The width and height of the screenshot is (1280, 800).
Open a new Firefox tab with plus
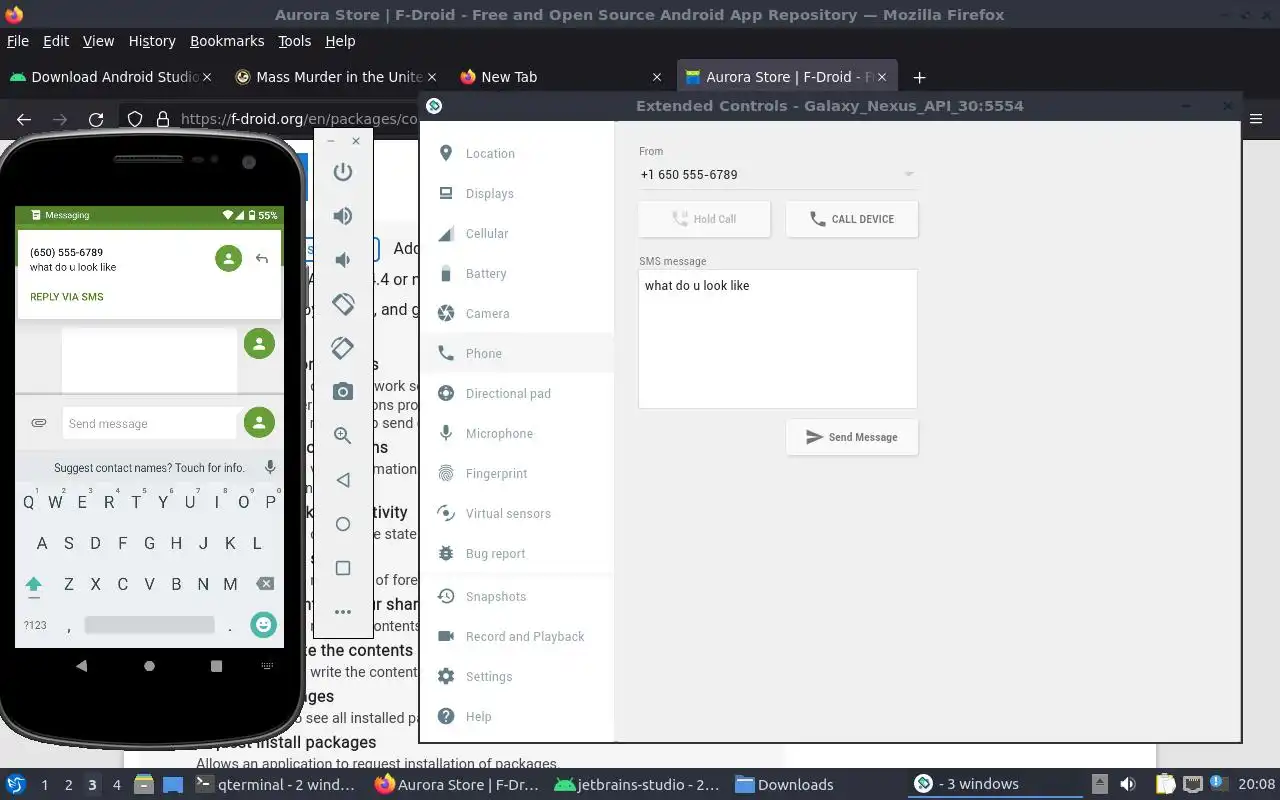919,77
